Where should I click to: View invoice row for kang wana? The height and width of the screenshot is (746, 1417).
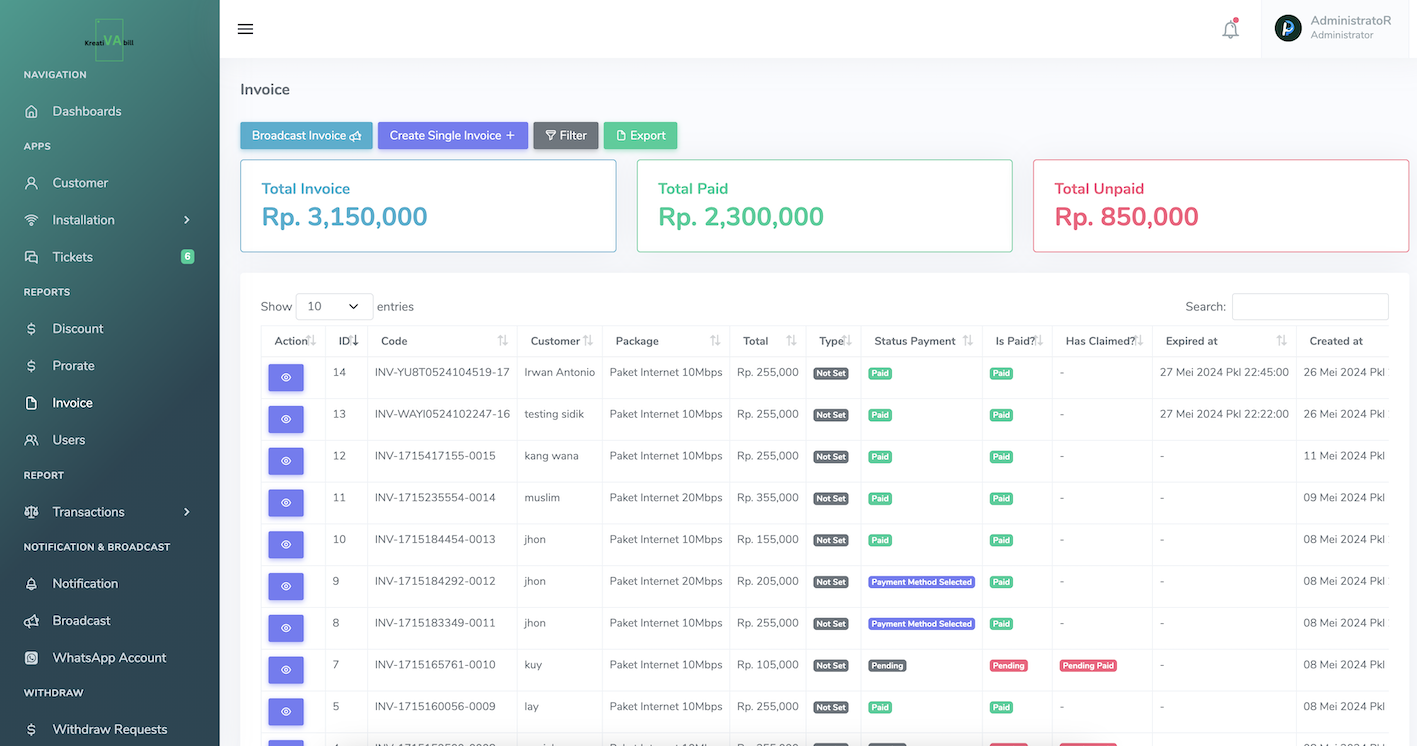coord(286,461)
